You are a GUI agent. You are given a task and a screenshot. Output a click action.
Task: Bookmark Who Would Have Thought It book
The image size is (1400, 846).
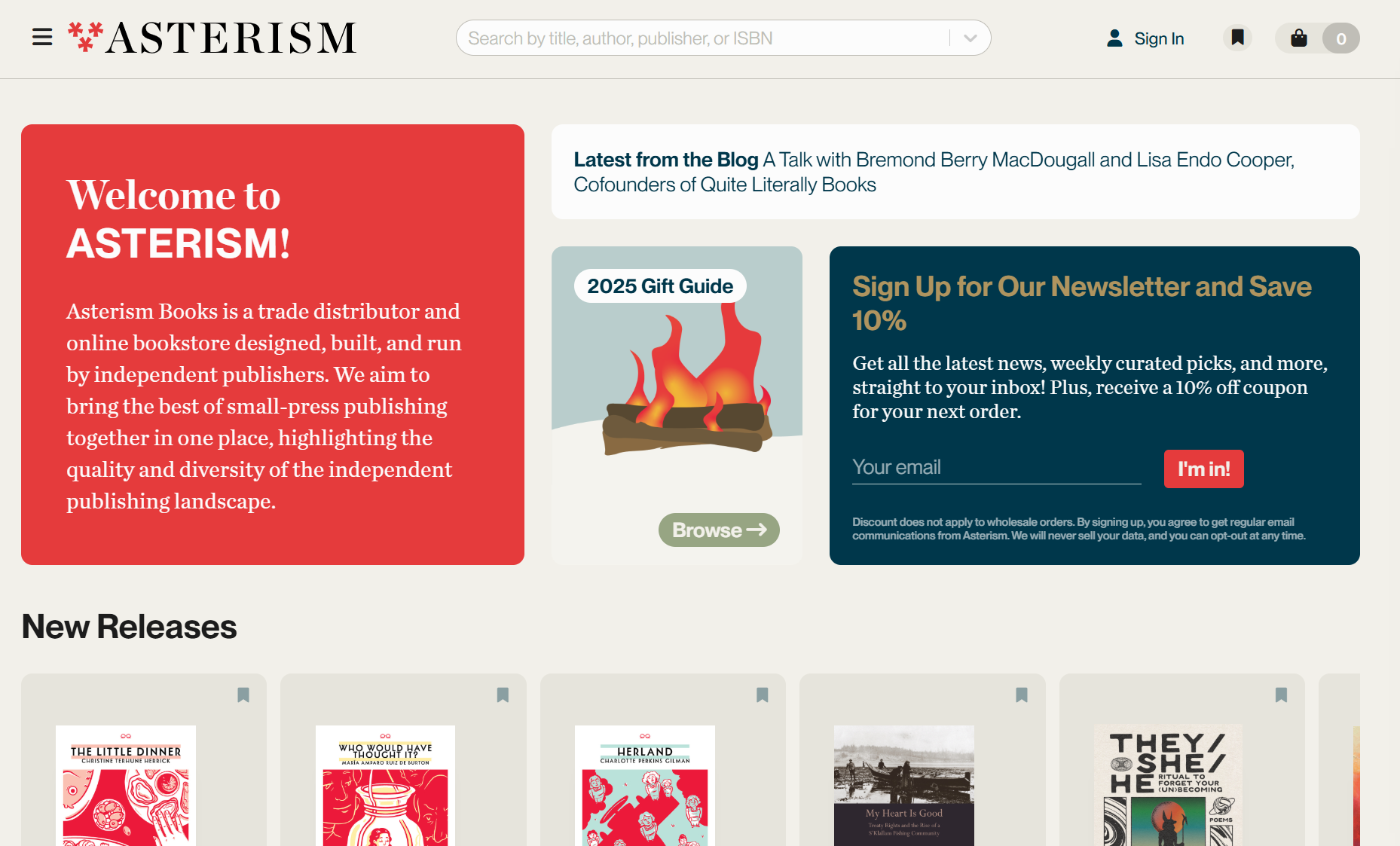click(503, 695)
